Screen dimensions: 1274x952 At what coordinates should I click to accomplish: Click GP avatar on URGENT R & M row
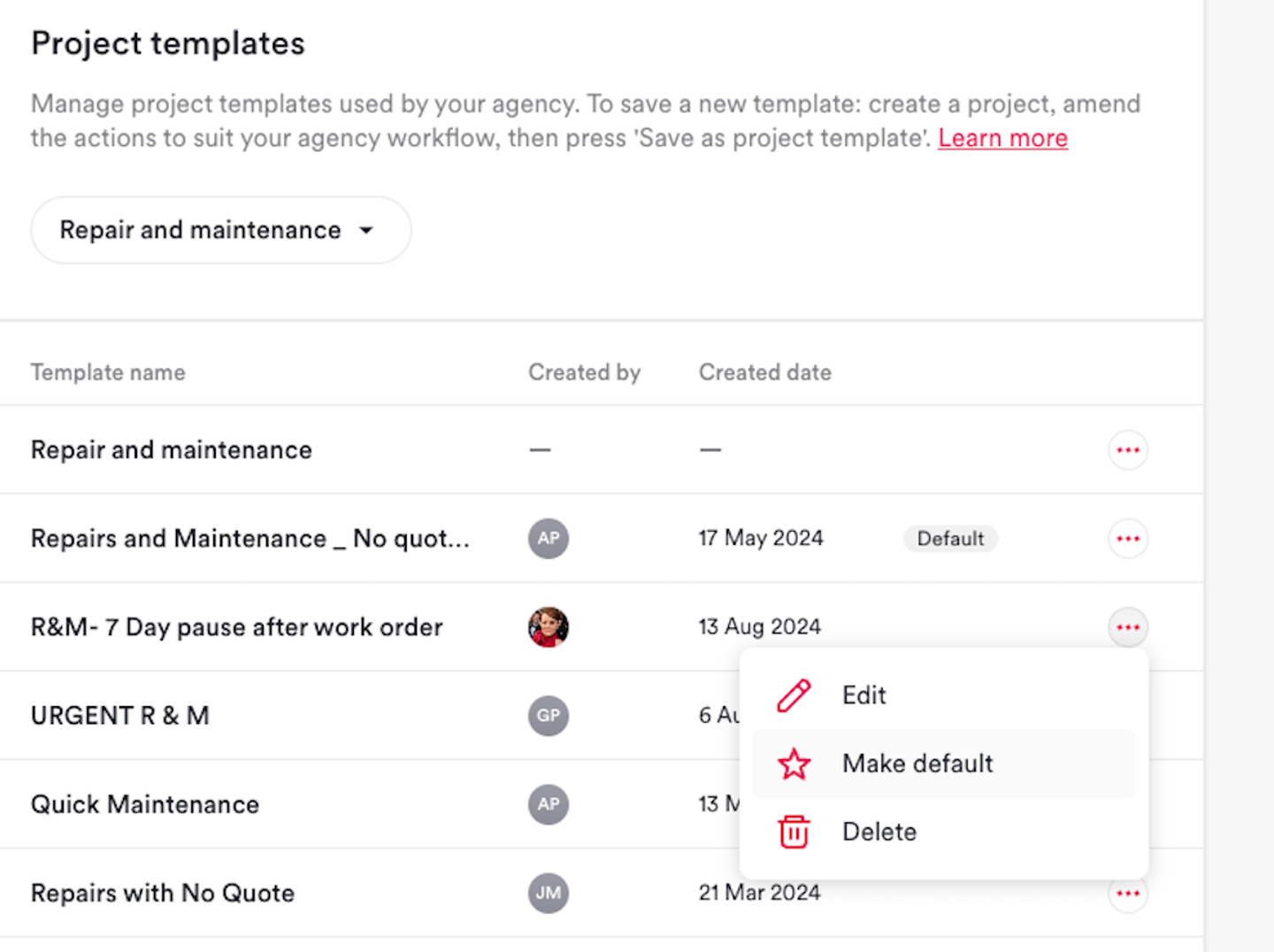coord(549,716)
